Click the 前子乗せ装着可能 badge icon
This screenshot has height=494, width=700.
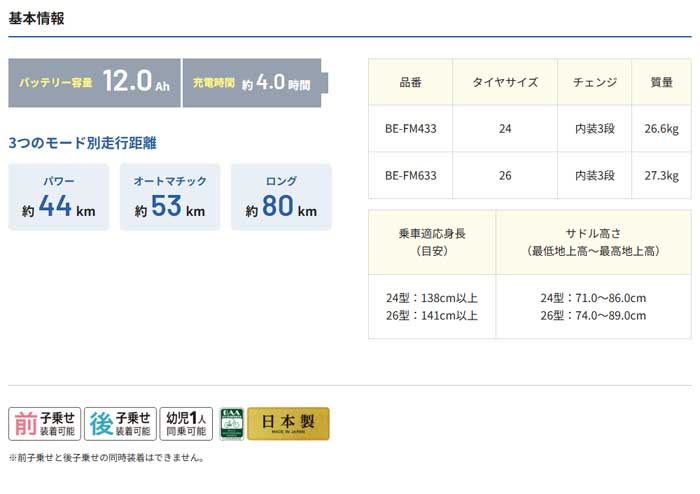point(44,424)
